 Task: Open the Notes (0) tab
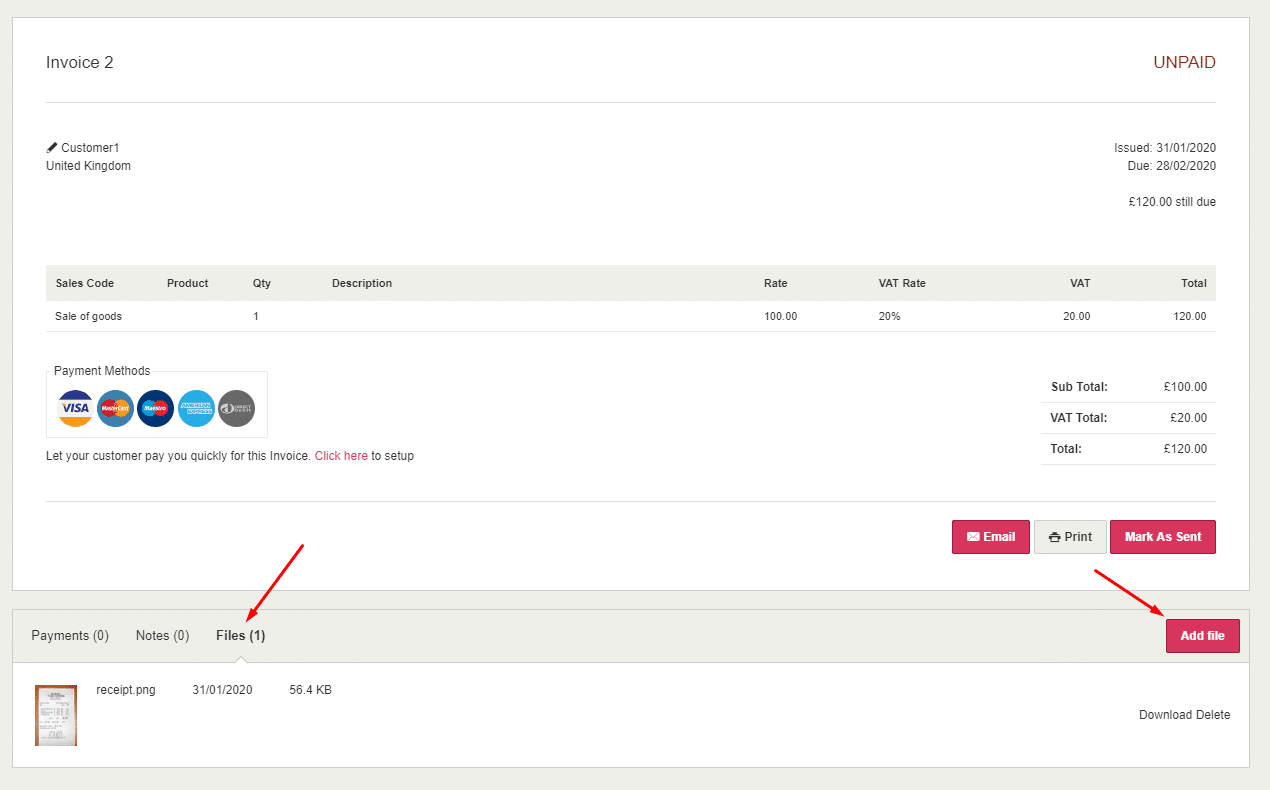click(x=162, y=636)
